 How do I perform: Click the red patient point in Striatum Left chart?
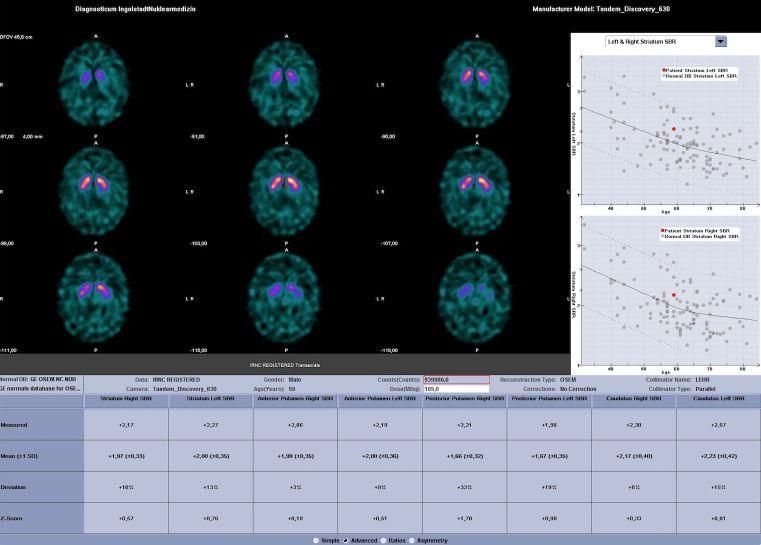click(x=674, y=129)
